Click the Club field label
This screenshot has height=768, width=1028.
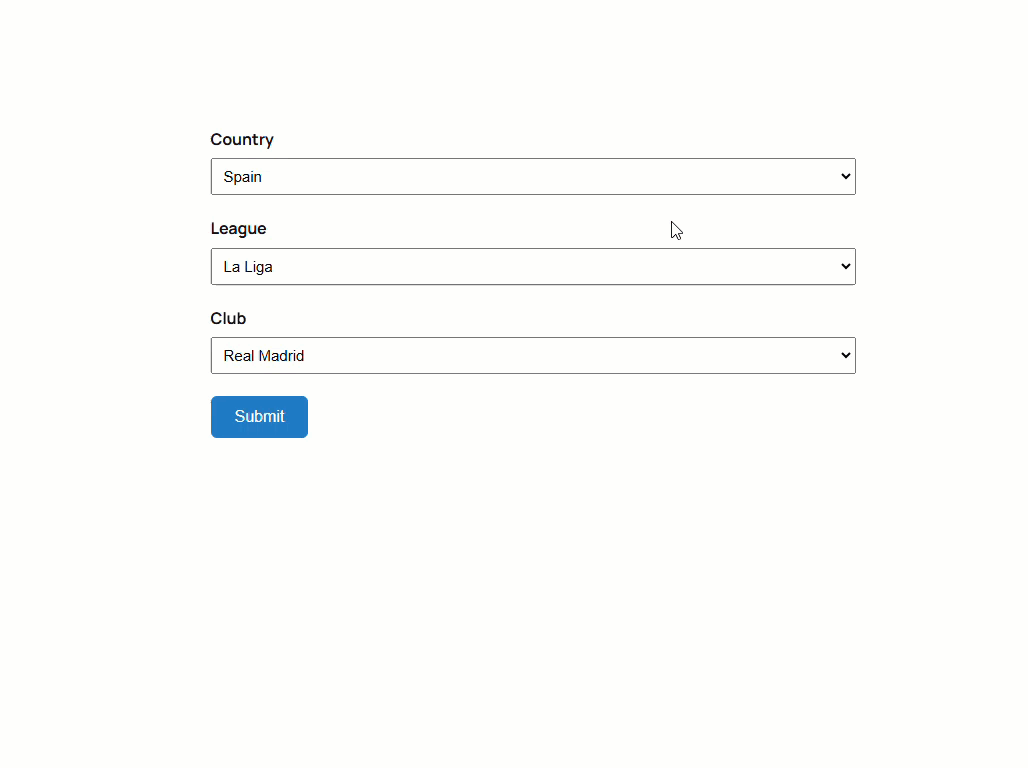point(228,318)
